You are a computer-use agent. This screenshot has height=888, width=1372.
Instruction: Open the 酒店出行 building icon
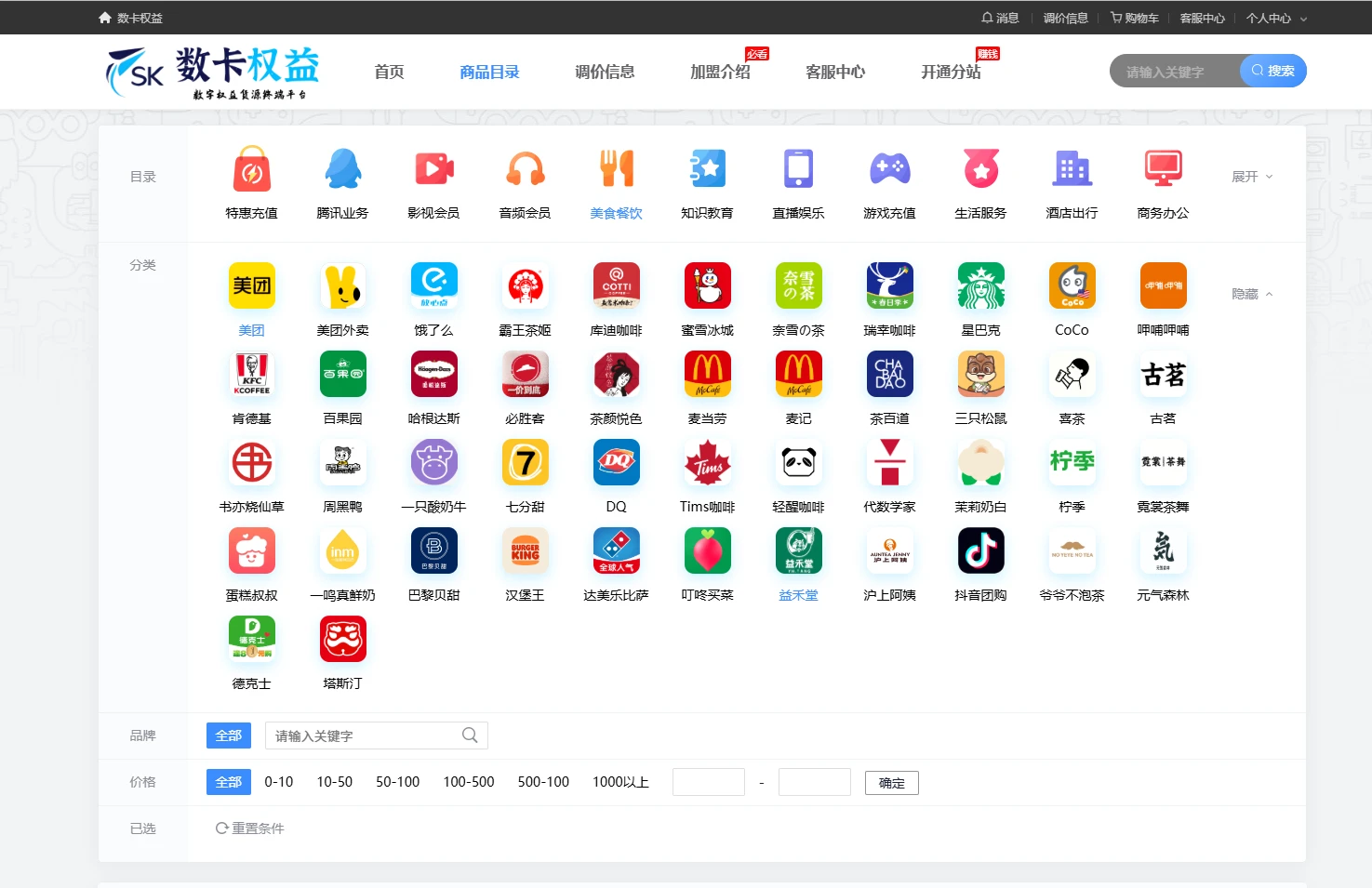coord(1072,169)
